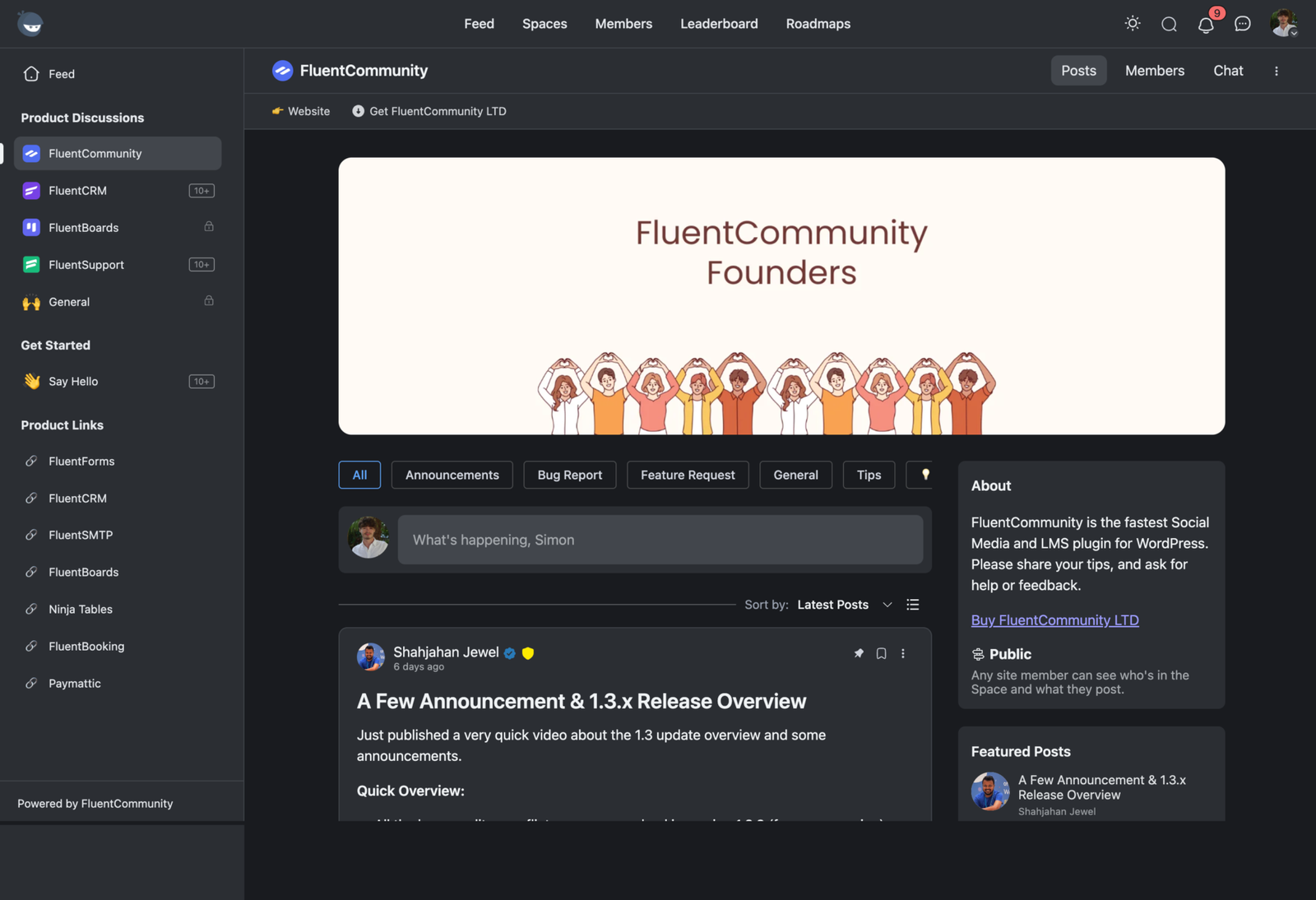Toggle light mode with the sun icon
Image resolution: width=1316 pixels, height=900 pixels.
1133,24
